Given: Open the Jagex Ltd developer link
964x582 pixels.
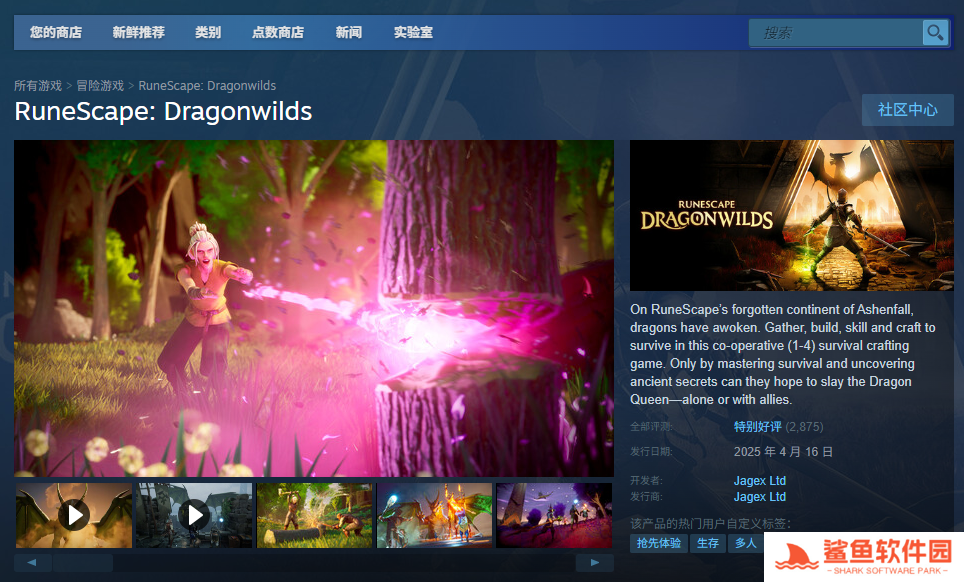Looking at the screenshot, I should click(x=759, y=481).
